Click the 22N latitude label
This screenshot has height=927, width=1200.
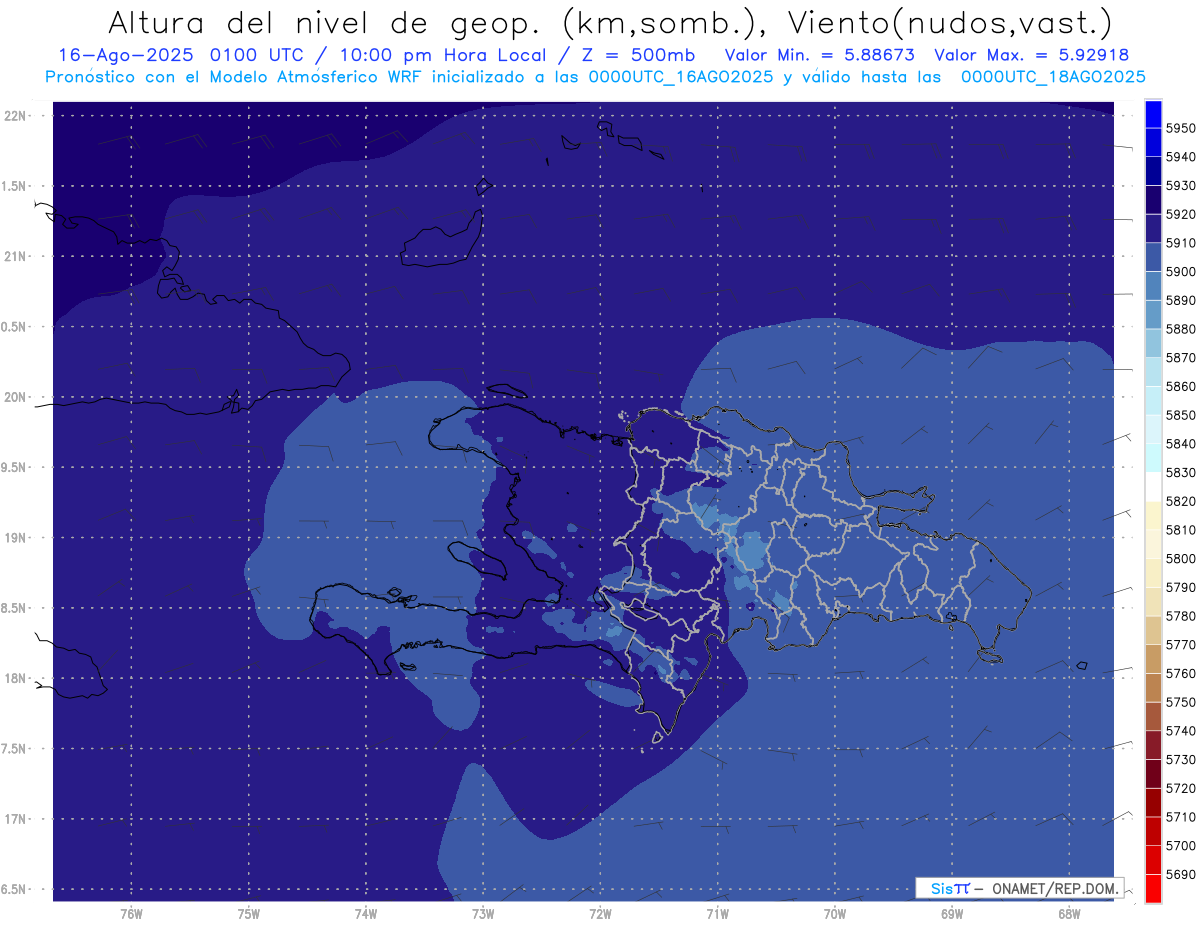coord(15,115)
